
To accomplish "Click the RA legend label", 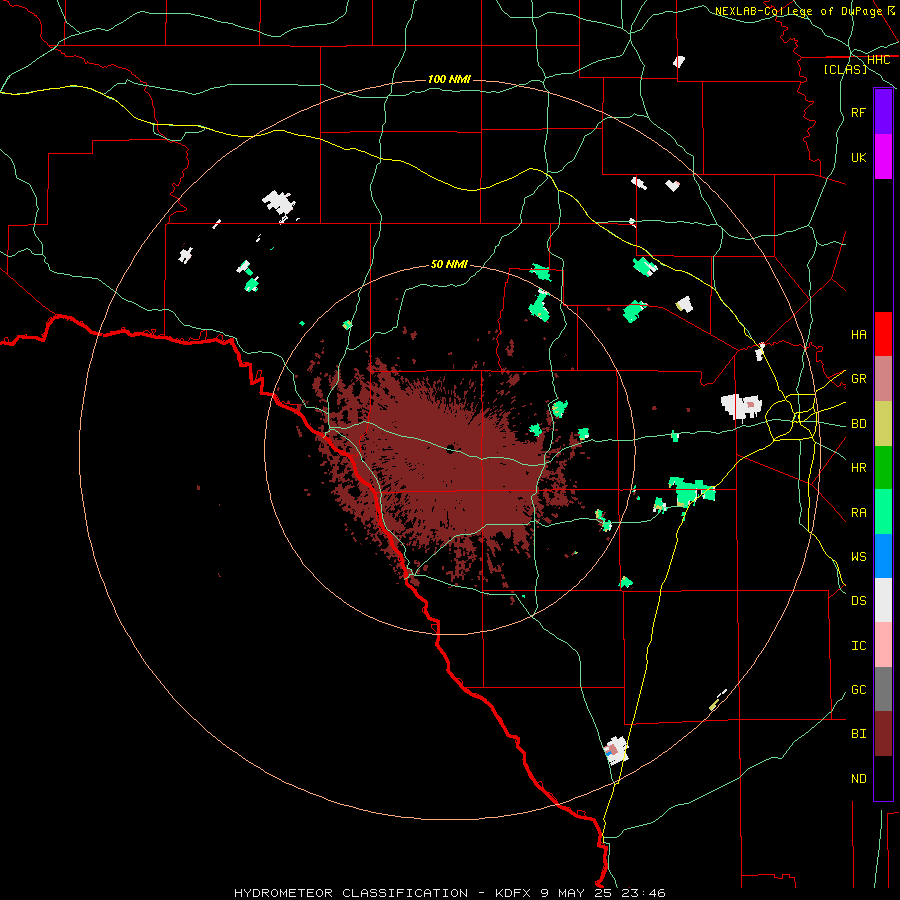I will click(x=858, y=513).
